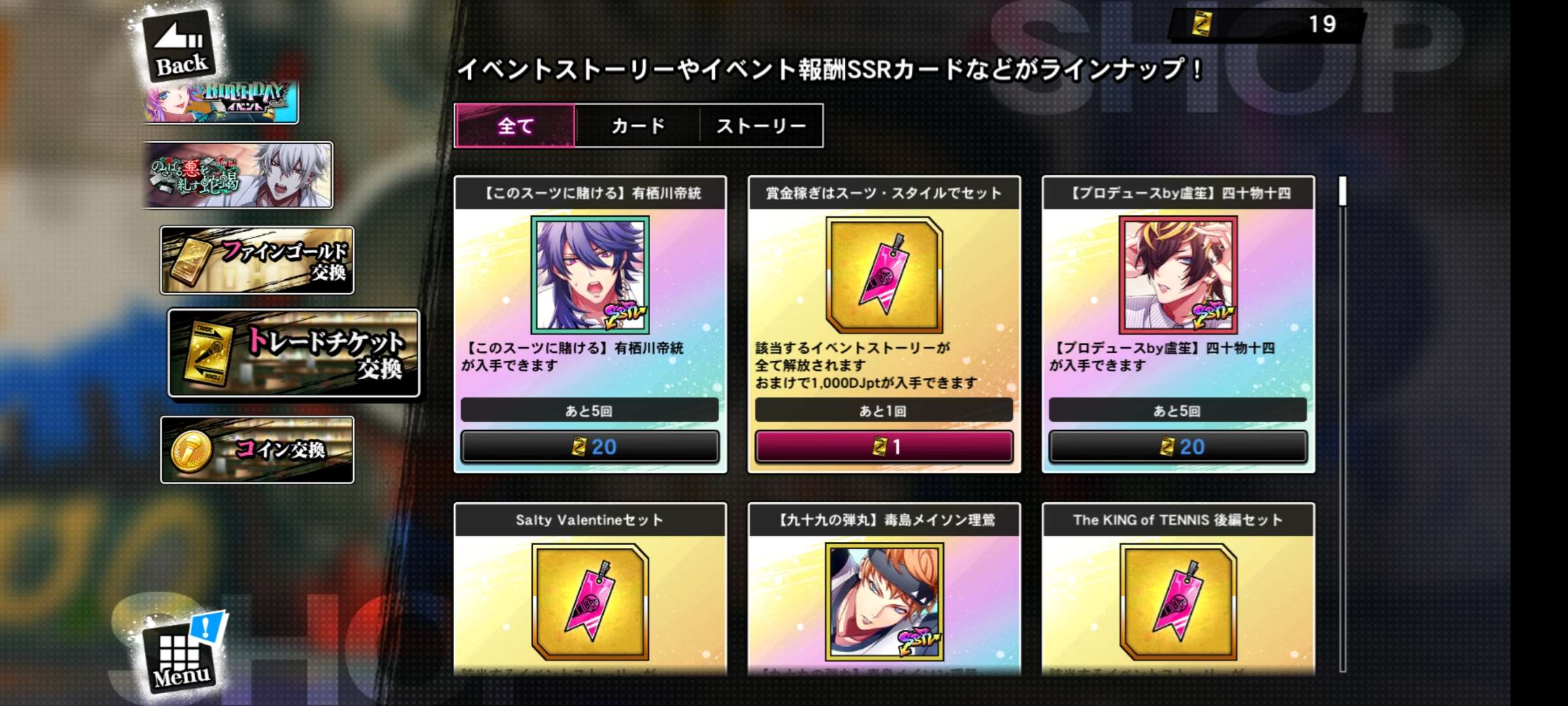Open the BIRTHDAY event banner

[x=221, y=103]
